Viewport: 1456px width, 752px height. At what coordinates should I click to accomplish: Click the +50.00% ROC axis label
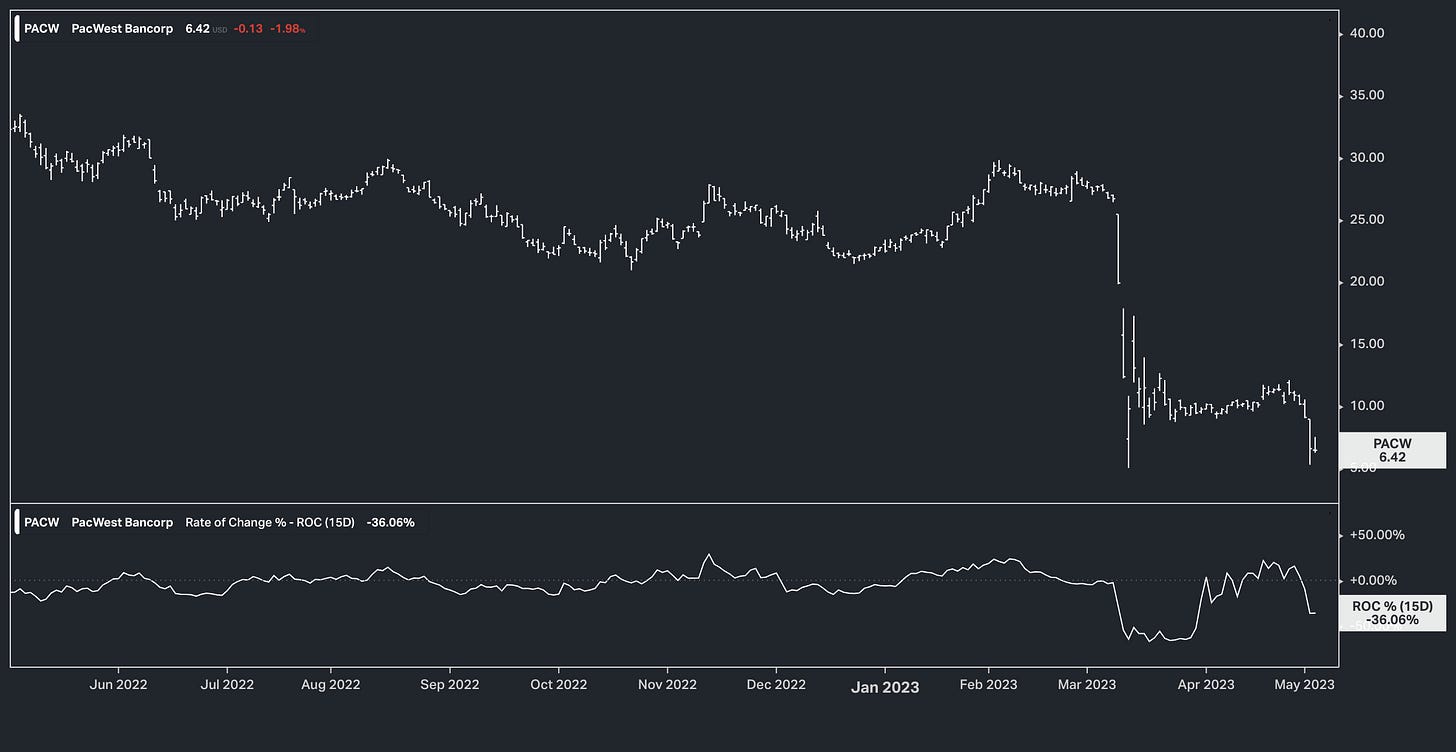[1376, 534]
